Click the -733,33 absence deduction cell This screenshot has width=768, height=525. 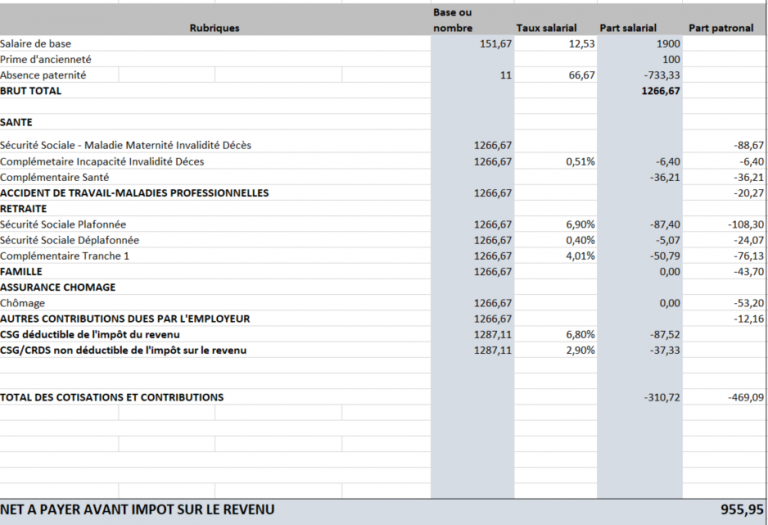663,75
